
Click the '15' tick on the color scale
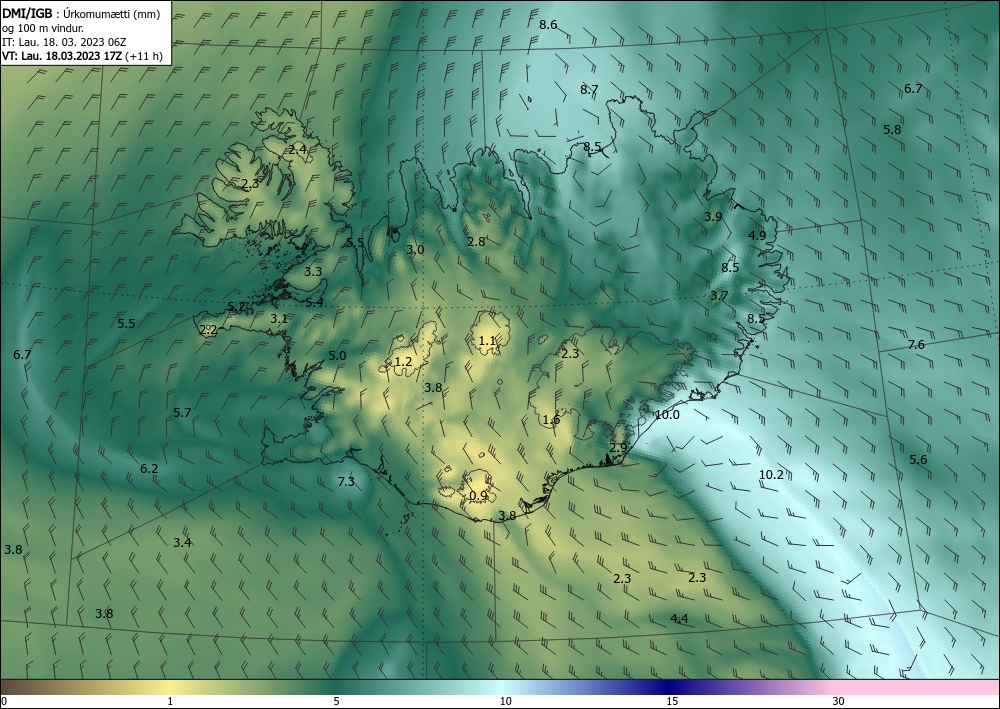tap(672, 702)
